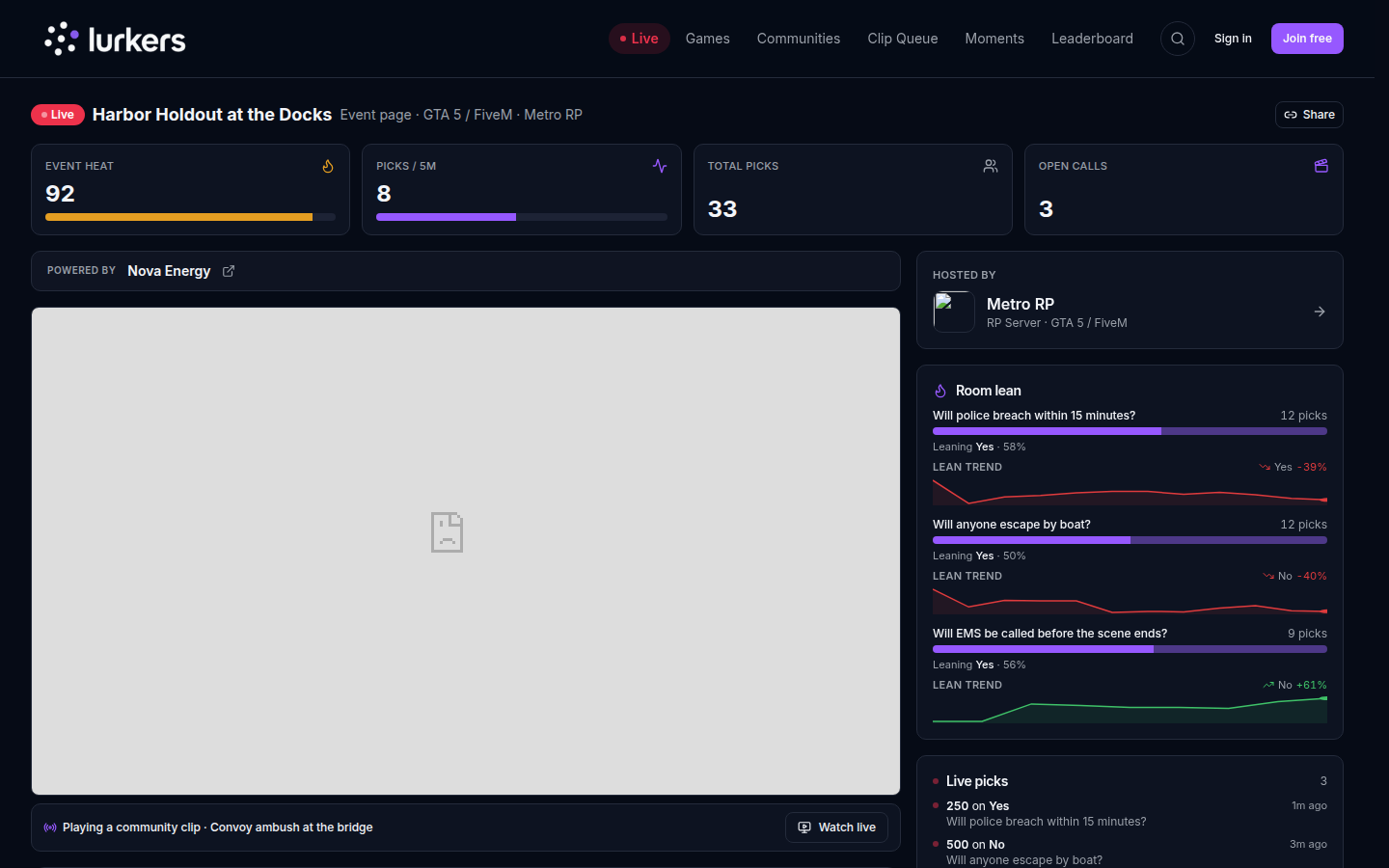The height and width of the screenshot is (868, 1389).
Task: Click the escape by boat lean trend chart
Action: pos(1130,601)
